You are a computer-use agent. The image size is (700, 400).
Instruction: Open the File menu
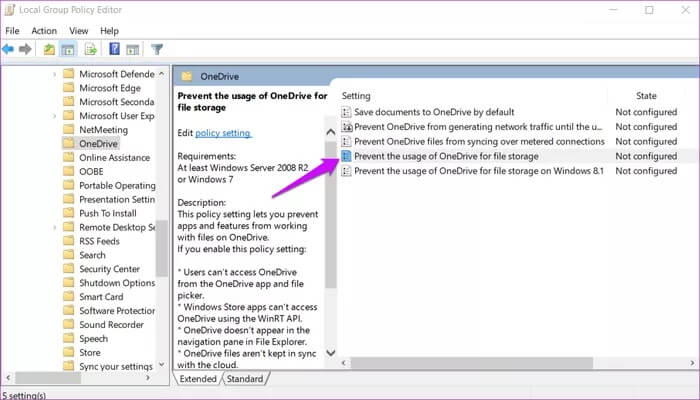[12, 31]
